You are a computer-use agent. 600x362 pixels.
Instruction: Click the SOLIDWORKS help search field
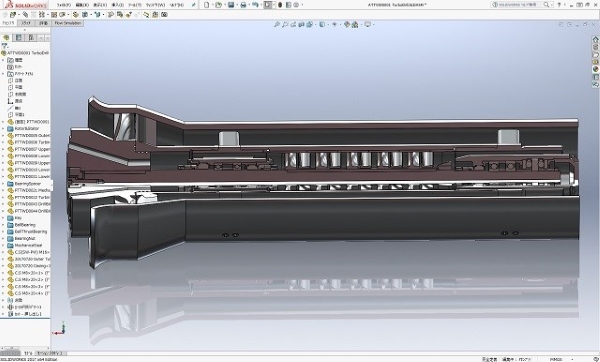tap(520, 5)
